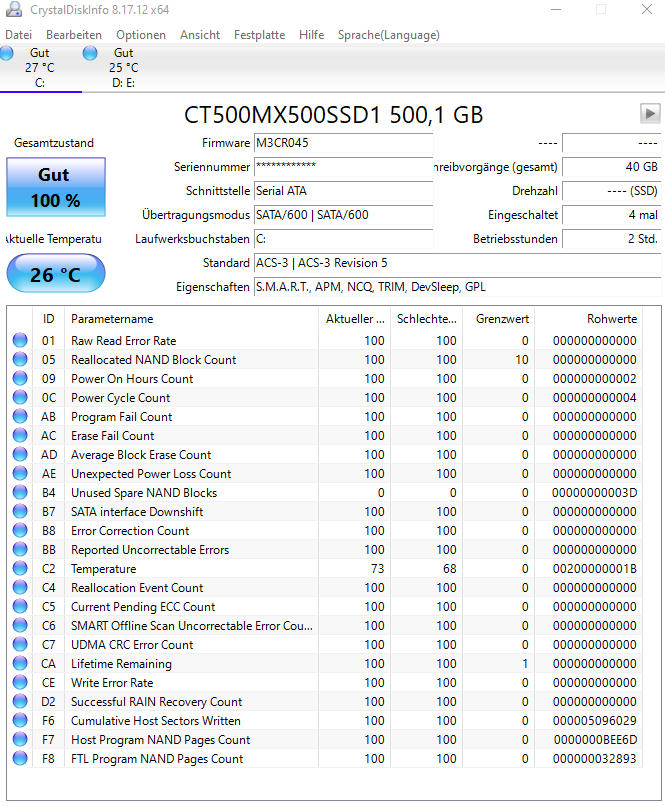The width and height of the screenshot is (665, 806).
Task: Select SMART Offline Scan Uncorrectable Error row
Action: pos(325,626)
